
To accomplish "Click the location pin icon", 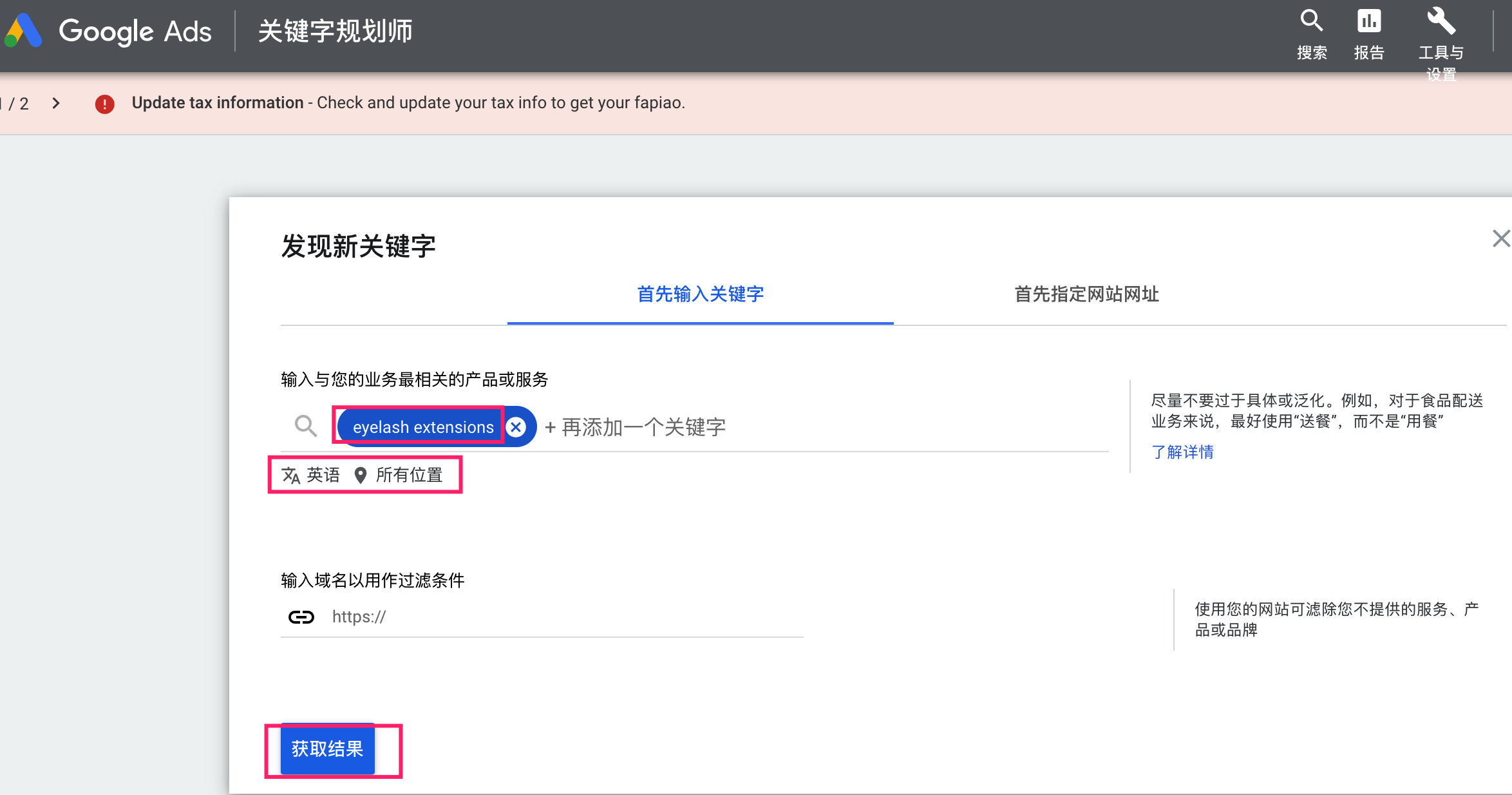I will coord(361,475).
